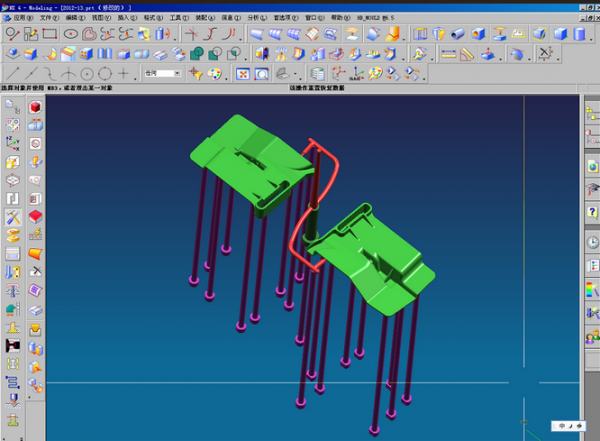Click the Tube feature icon
Screen dimensions: 600x441
pos(457,34)
